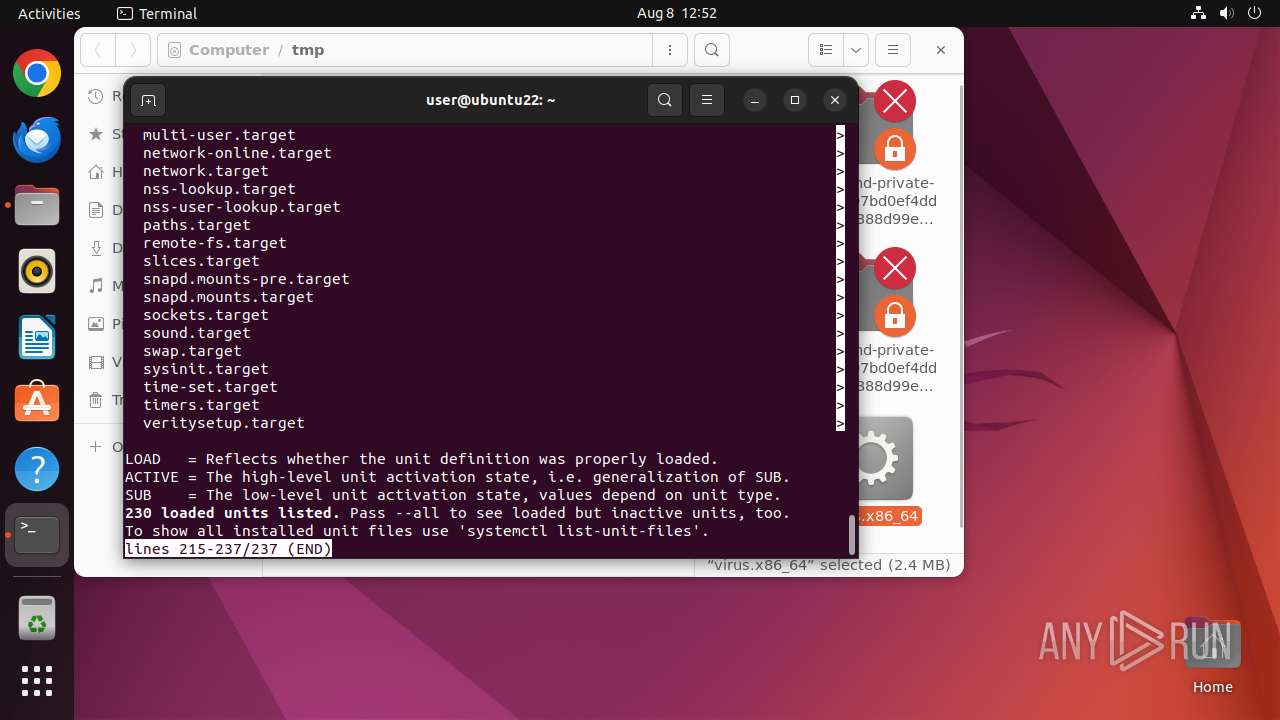Open Home folder on desktop
Viewport: 1280px width, 720px height.
1212,655
